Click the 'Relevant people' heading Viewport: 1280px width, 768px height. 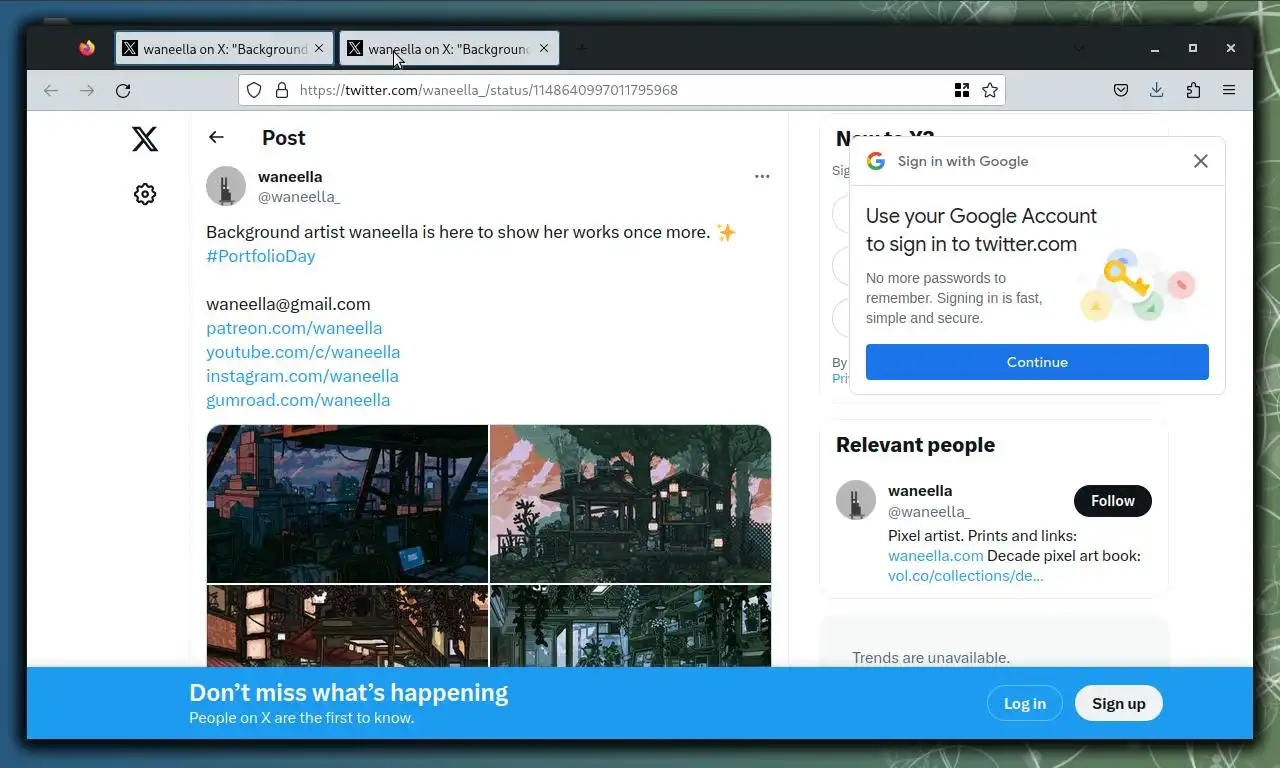(x=915, y=445)
